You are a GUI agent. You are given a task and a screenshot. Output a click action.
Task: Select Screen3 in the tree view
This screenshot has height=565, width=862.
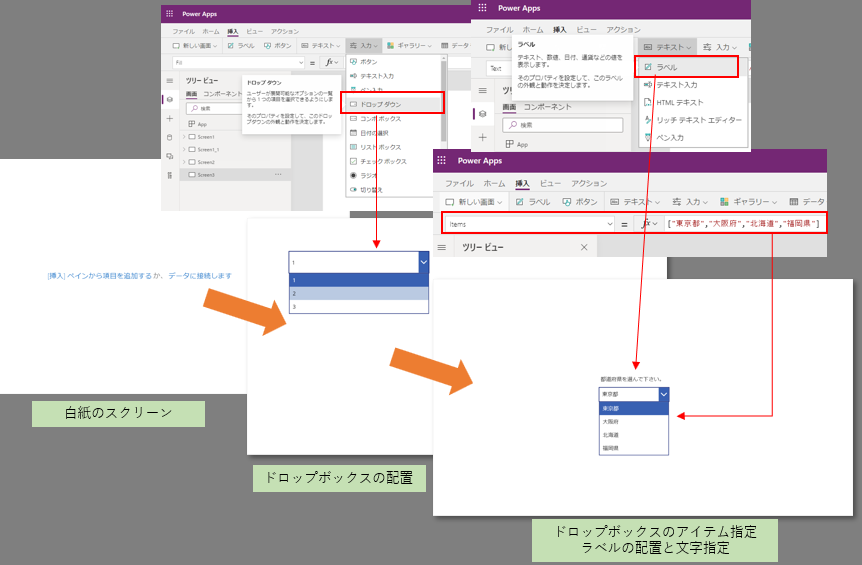[235, 175]
